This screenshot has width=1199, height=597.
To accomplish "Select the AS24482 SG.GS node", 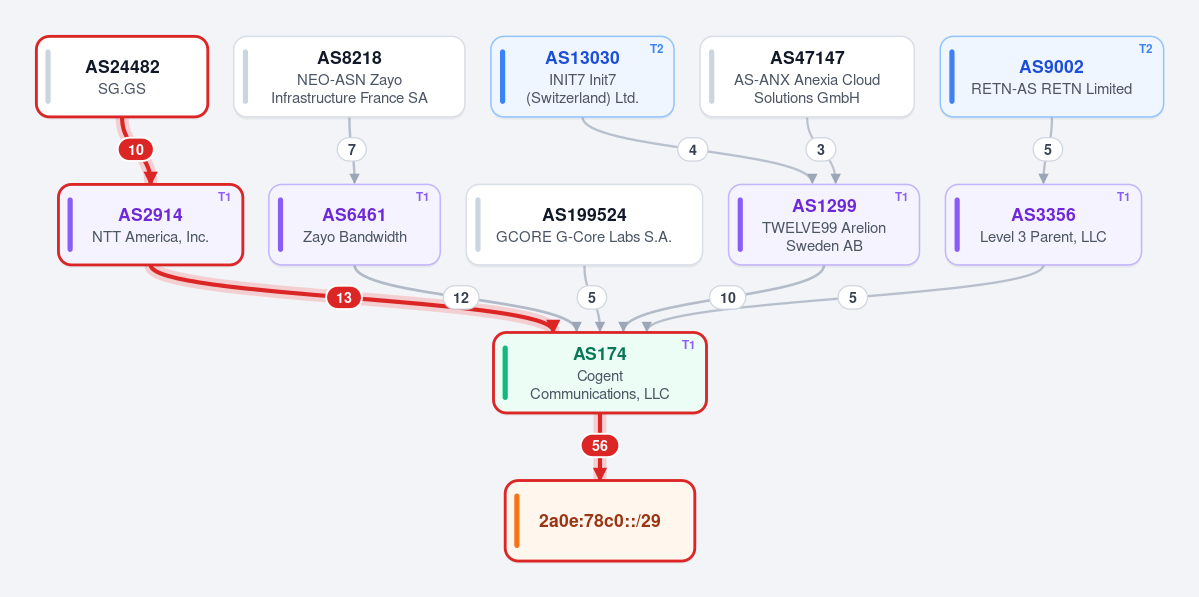I will (122, 76).
